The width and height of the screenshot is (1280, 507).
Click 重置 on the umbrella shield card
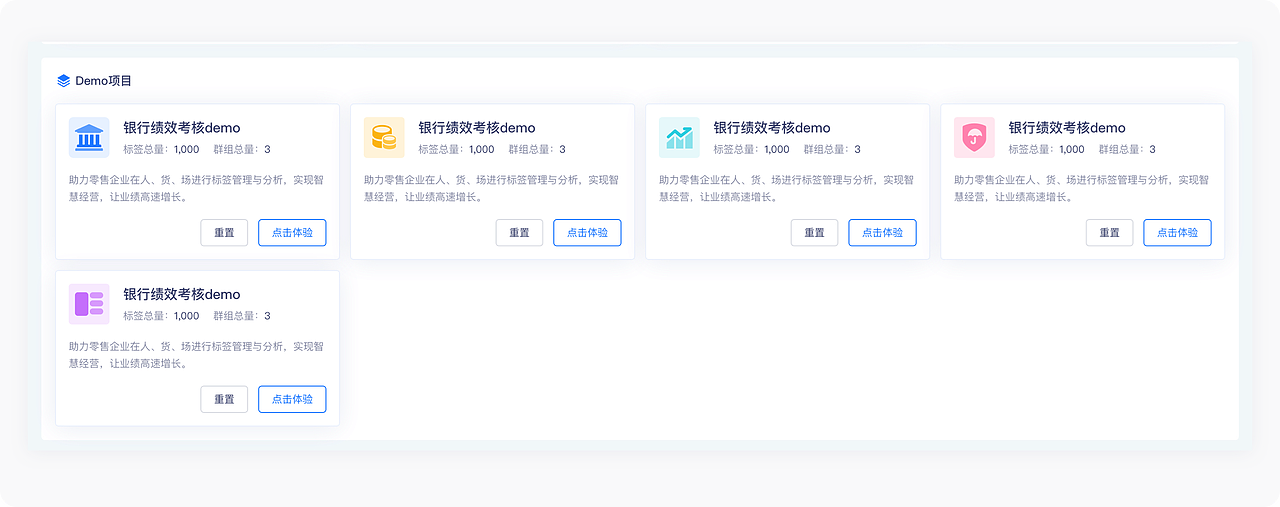coord(1109,233)
